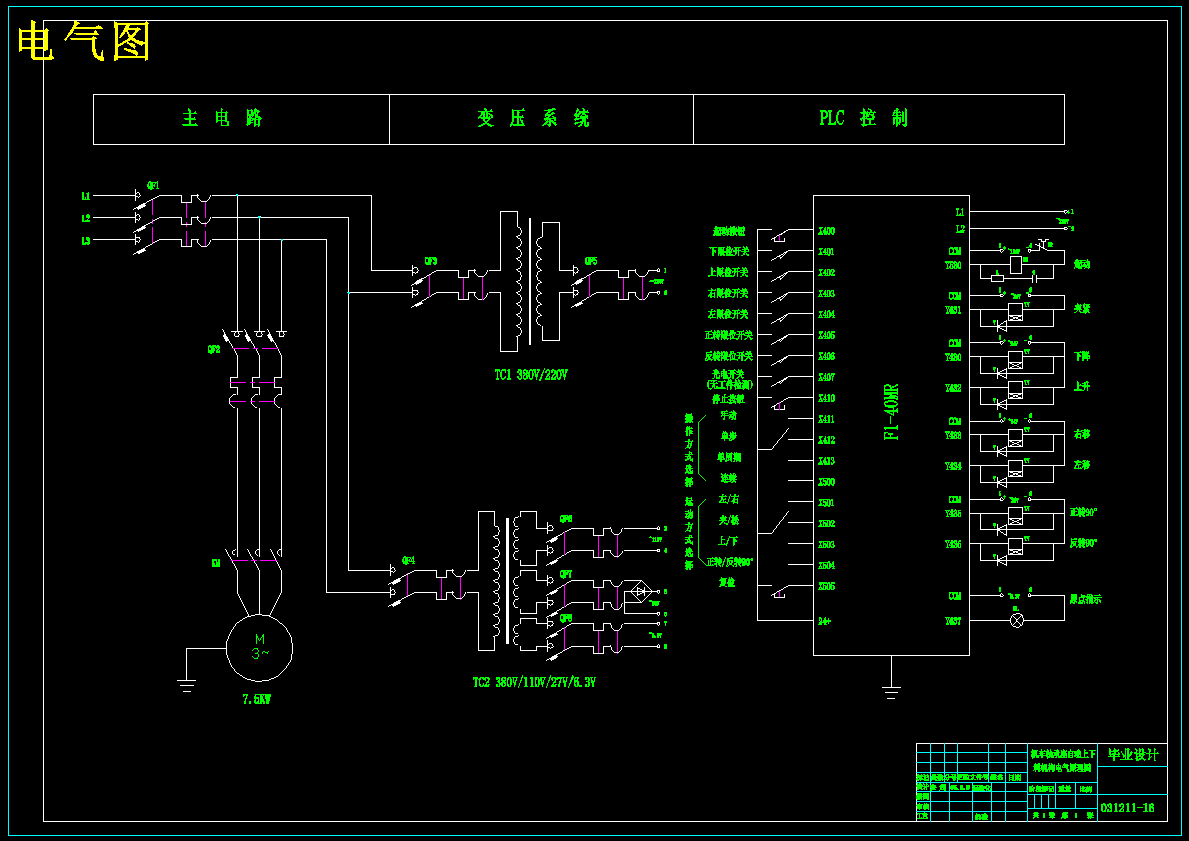Click the X403 input terminal label

click(827, 293)
